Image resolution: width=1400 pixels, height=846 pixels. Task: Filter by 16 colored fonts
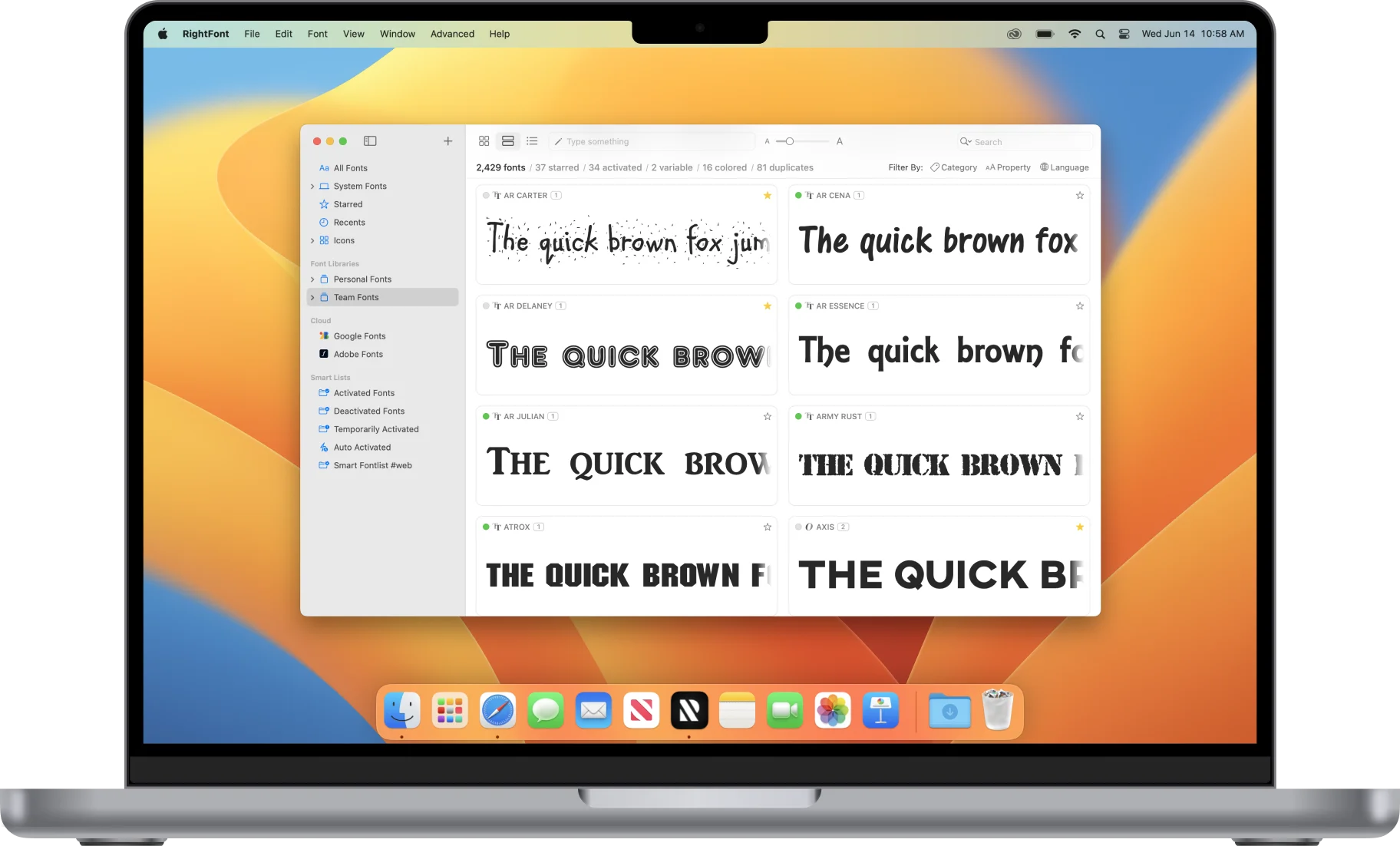click(725, 168)
